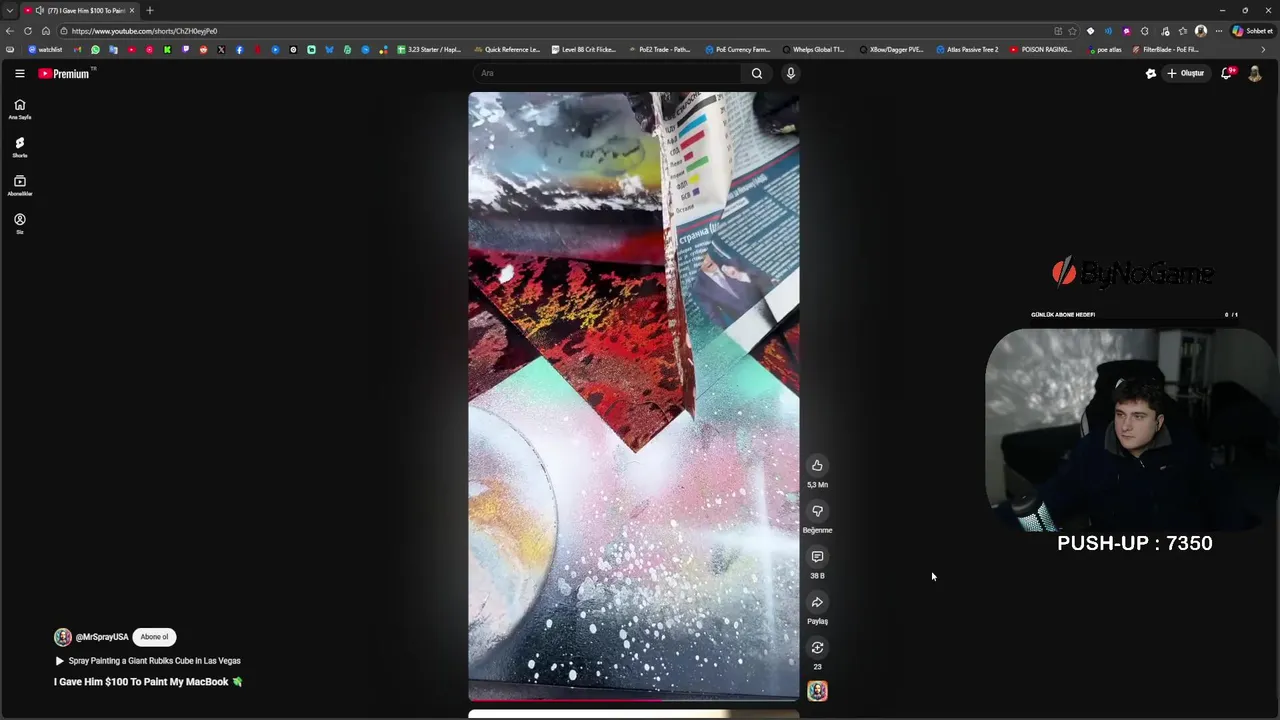
Task: Pause the Short by clicking the video
Action: (634, 396)
